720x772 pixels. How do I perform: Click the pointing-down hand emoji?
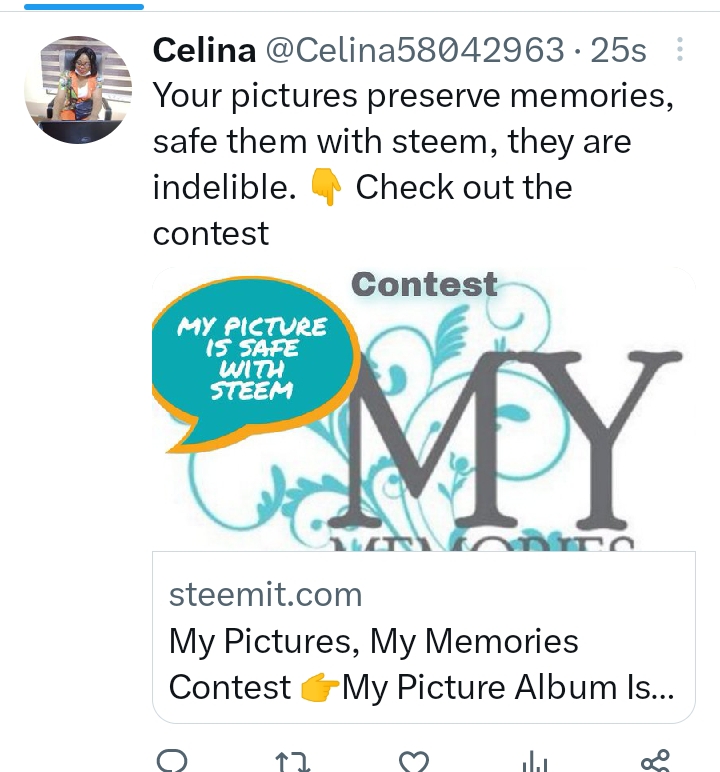tap(326, 188)
